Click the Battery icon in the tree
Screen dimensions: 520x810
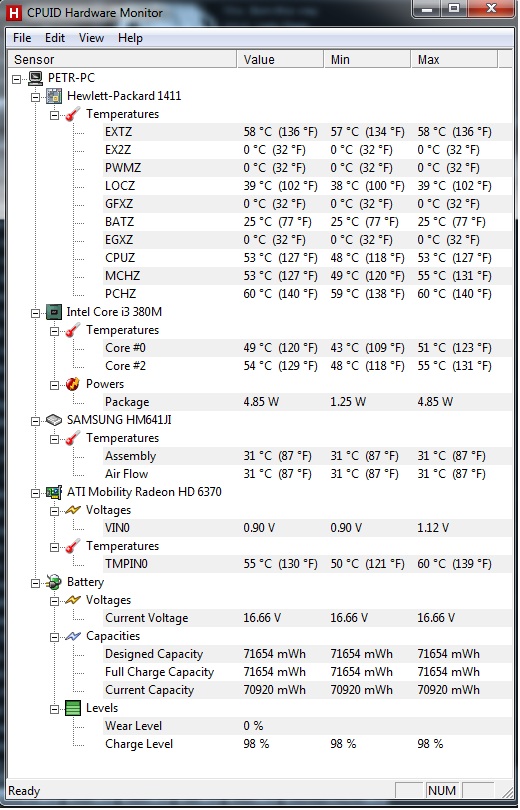[x=54, y=582]
